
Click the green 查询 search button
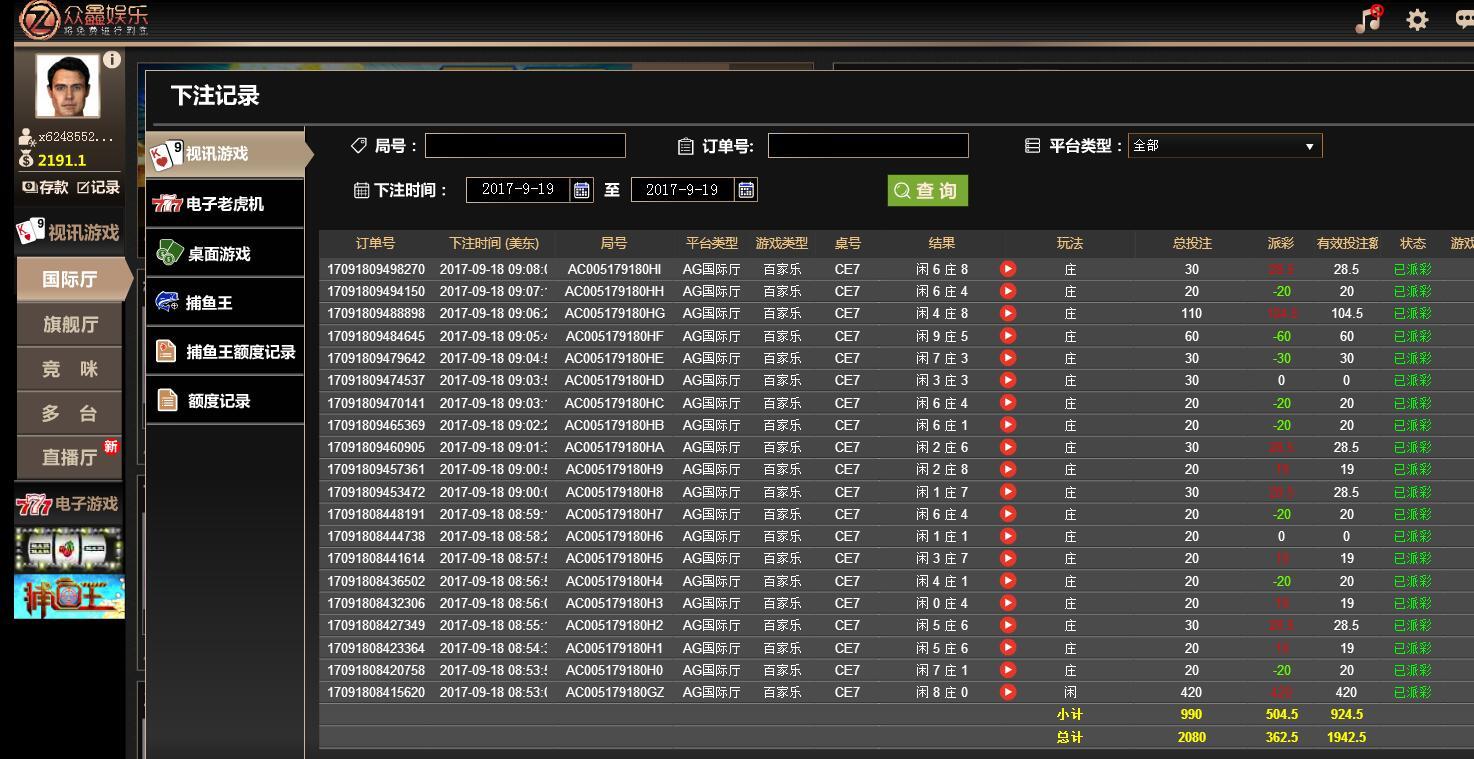click(x=927, y=191)
